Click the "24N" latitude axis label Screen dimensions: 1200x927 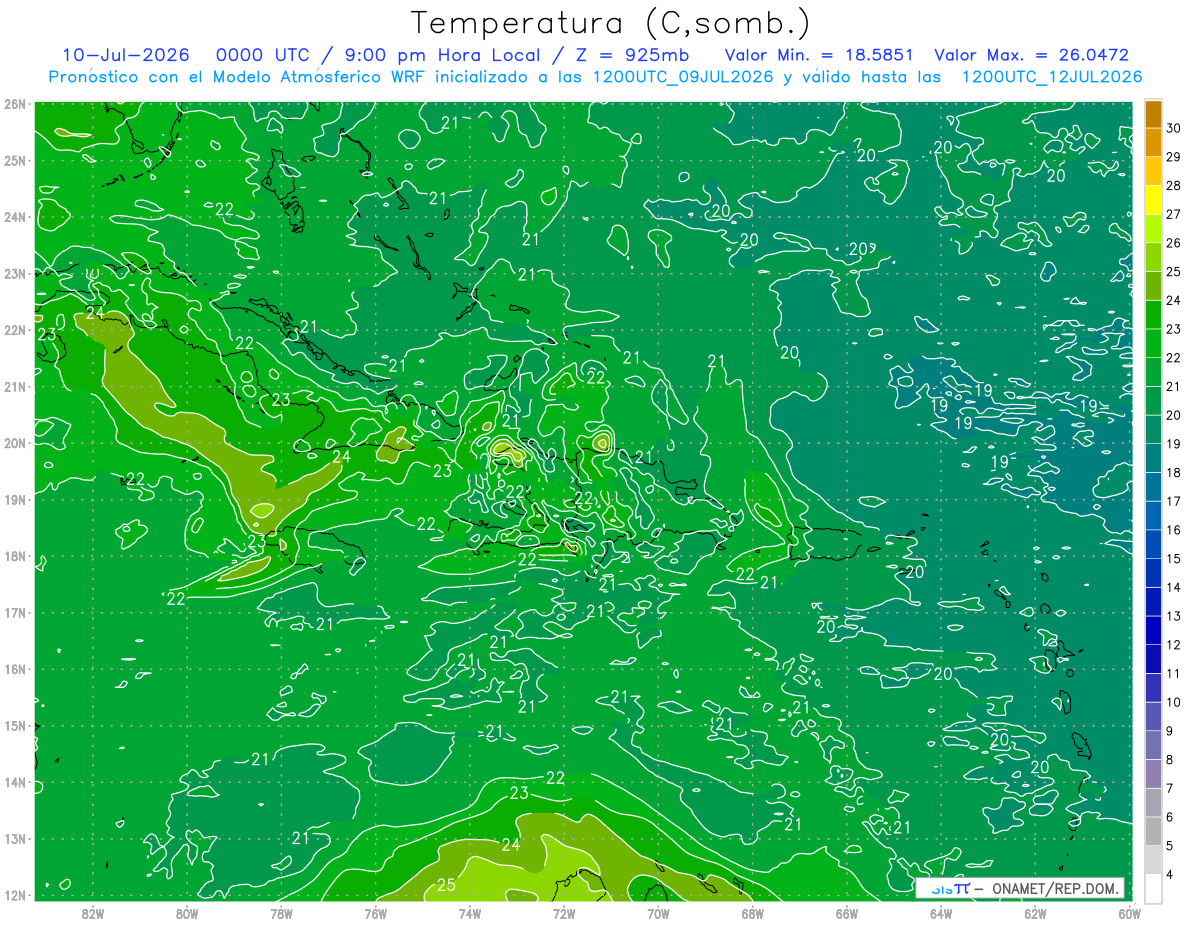click(16, 217)
